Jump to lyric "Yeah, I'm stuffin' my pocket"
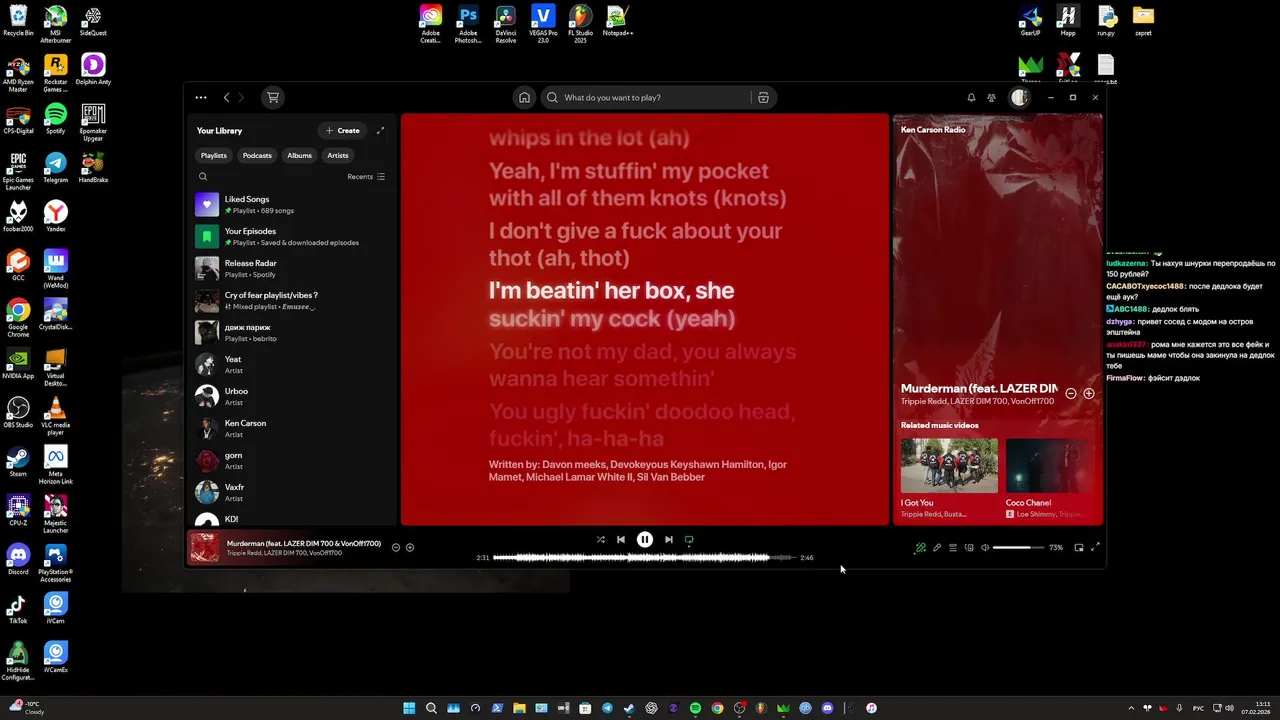 click(637, 185)
